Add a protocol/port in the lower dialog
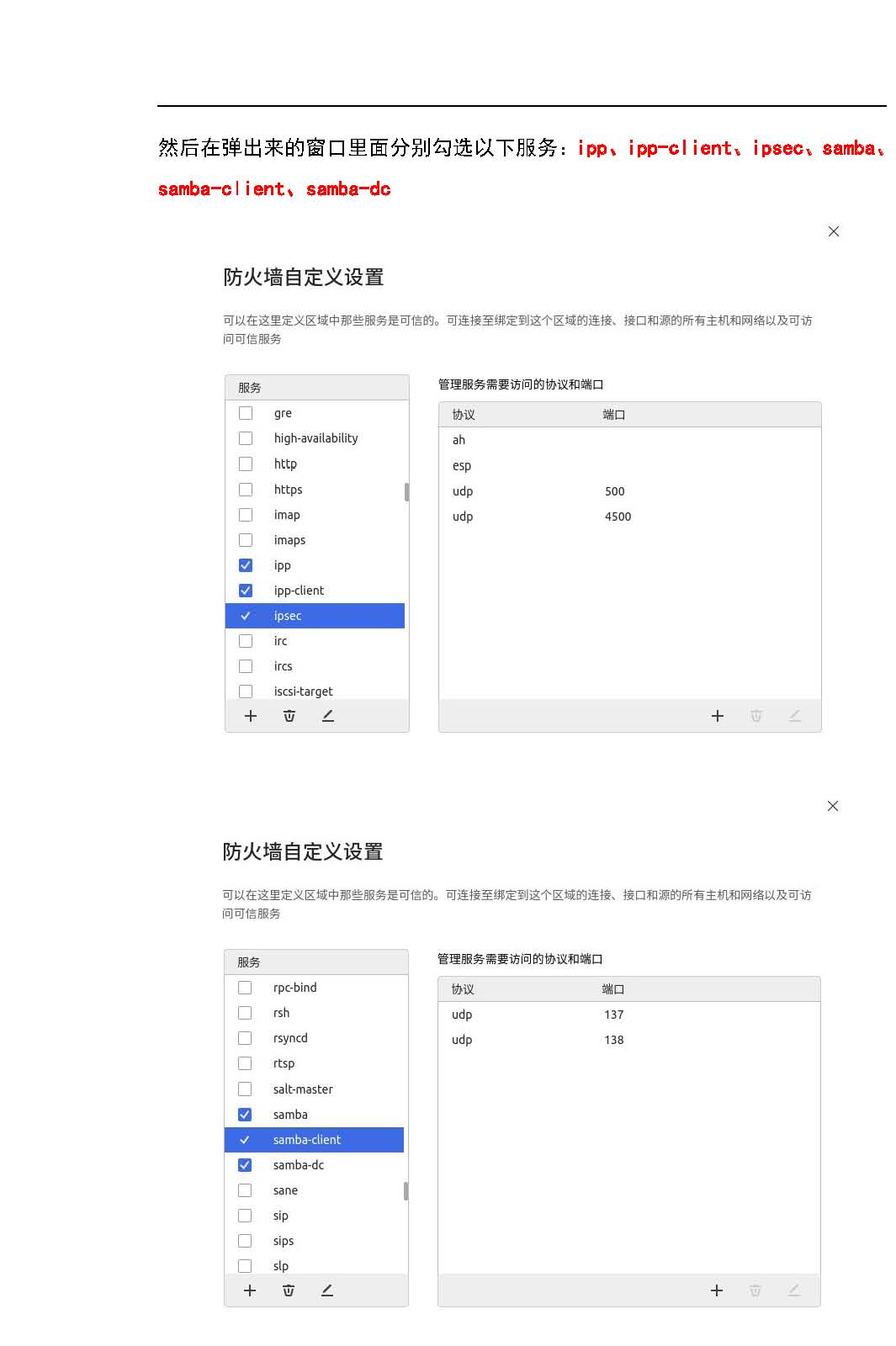 (x=717, y=1290)
